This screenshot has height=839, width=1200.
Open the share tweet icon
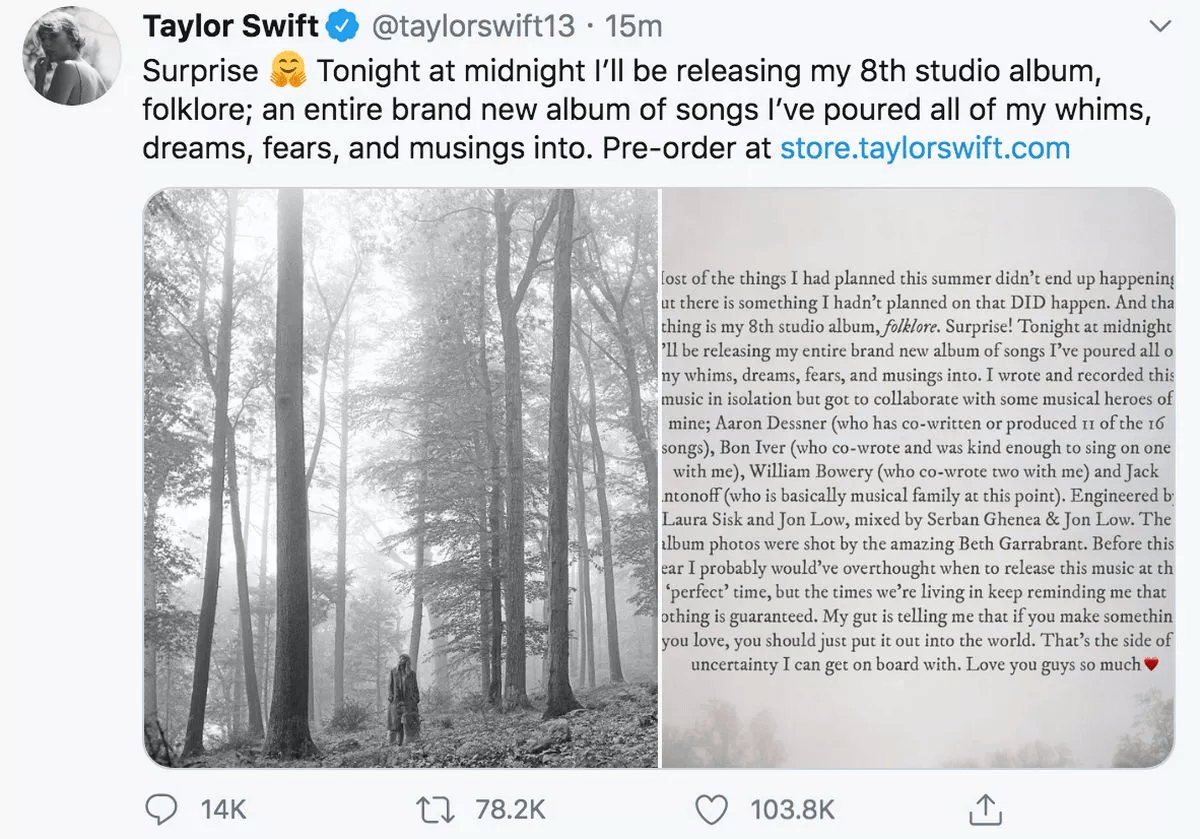pos(985,808)
